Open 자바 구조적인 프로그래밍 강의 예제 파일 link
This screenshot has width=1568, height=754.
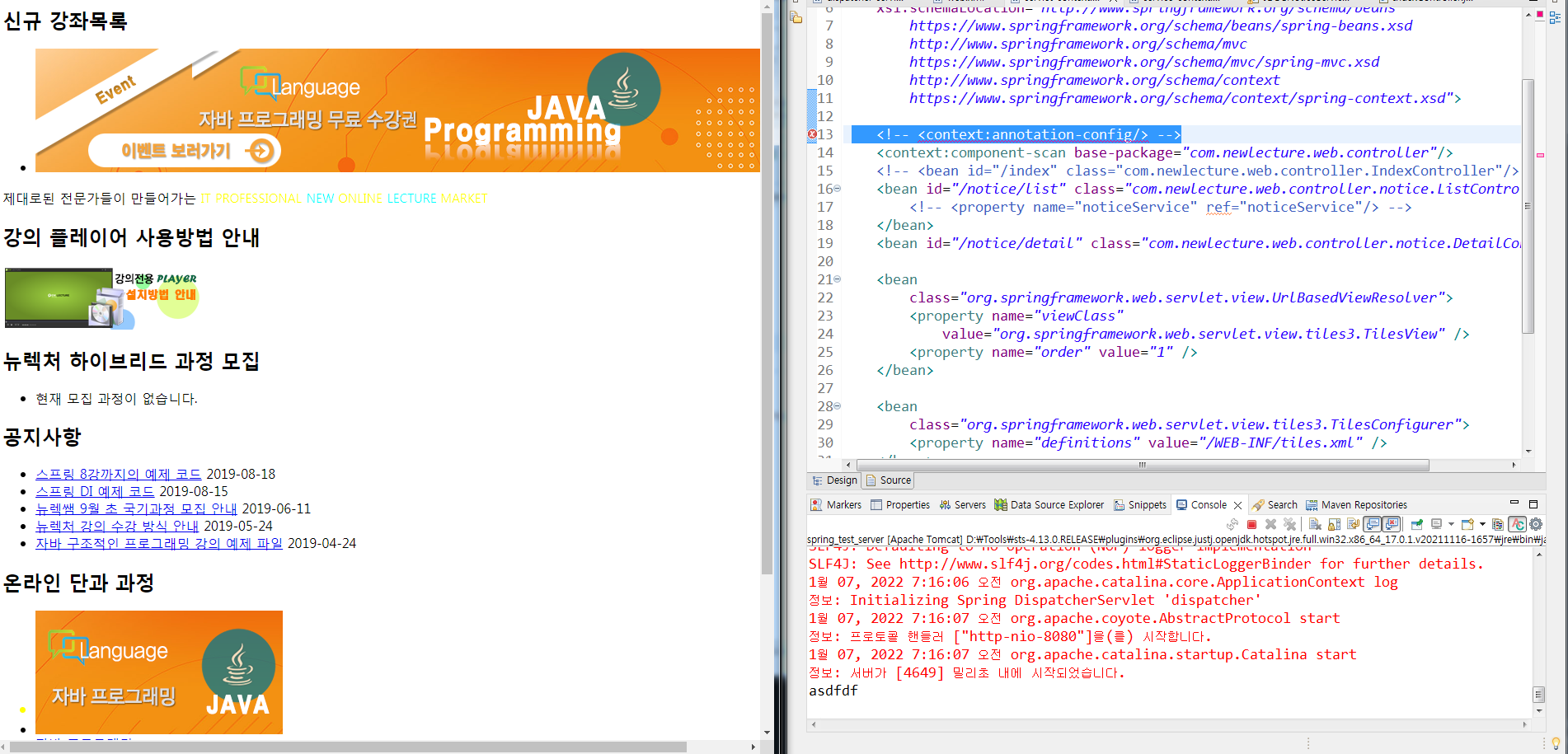[159, 543]
